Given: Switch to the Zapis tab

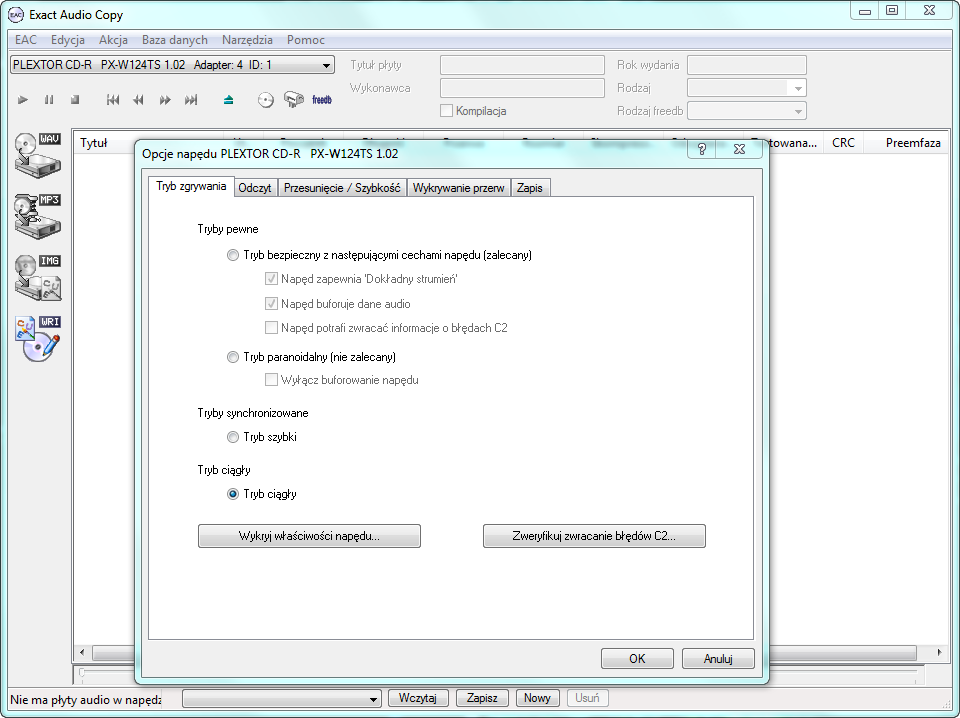Looking at the screenshot, I should click(530, 188).
